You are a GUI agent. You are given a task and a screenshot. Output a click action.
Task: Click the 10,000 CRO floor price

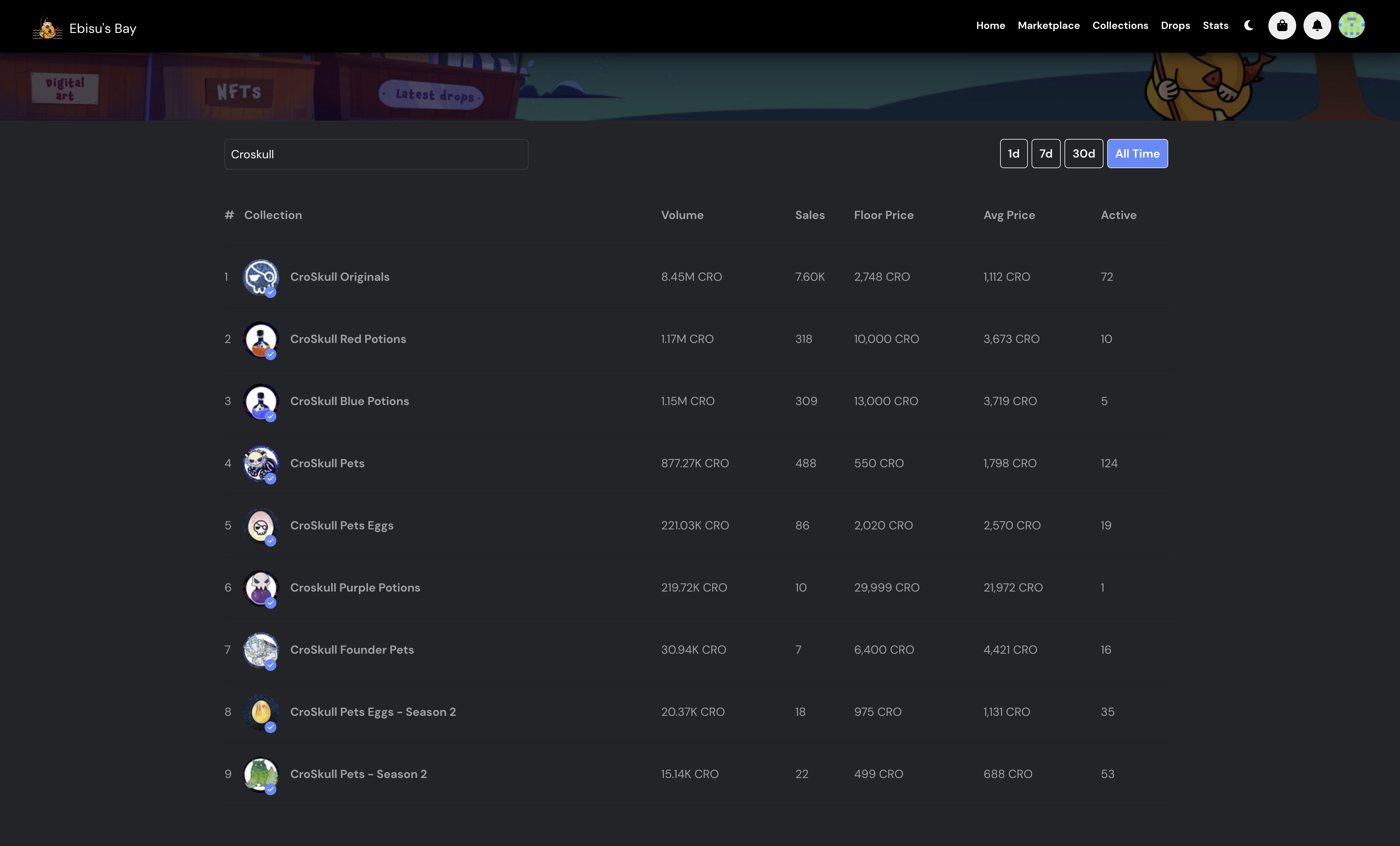point(886,339)
